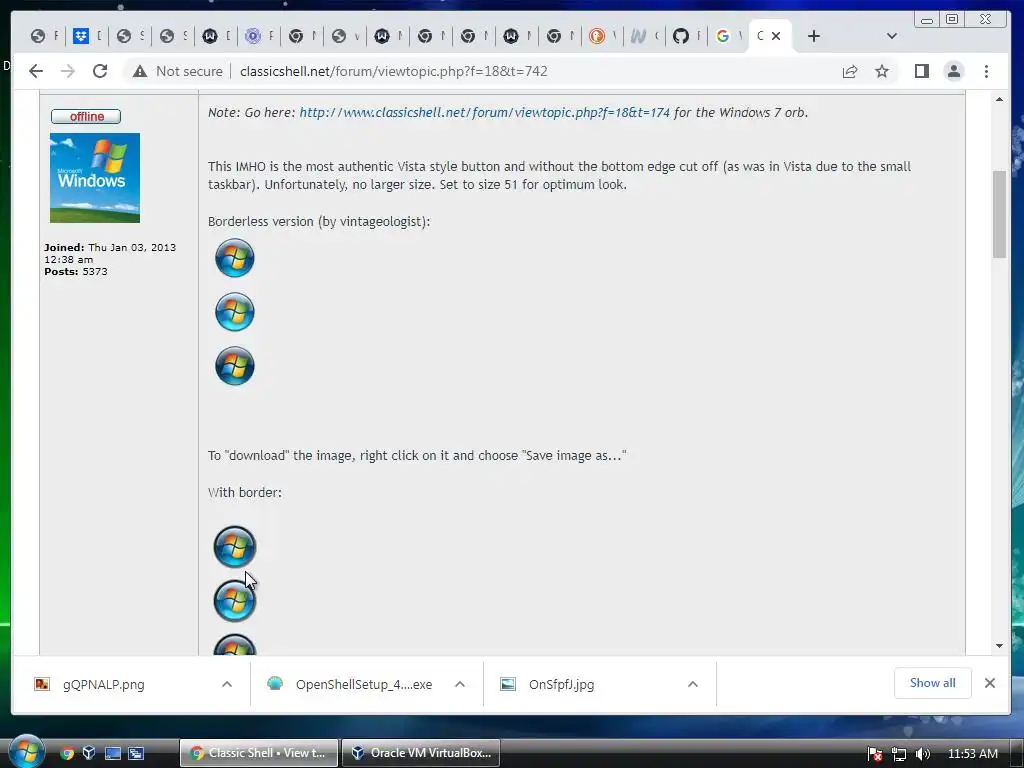The width and height of the screenshot is (1024, 768).
Task: Bookmark this page with the star
Action: click(882, 71)
